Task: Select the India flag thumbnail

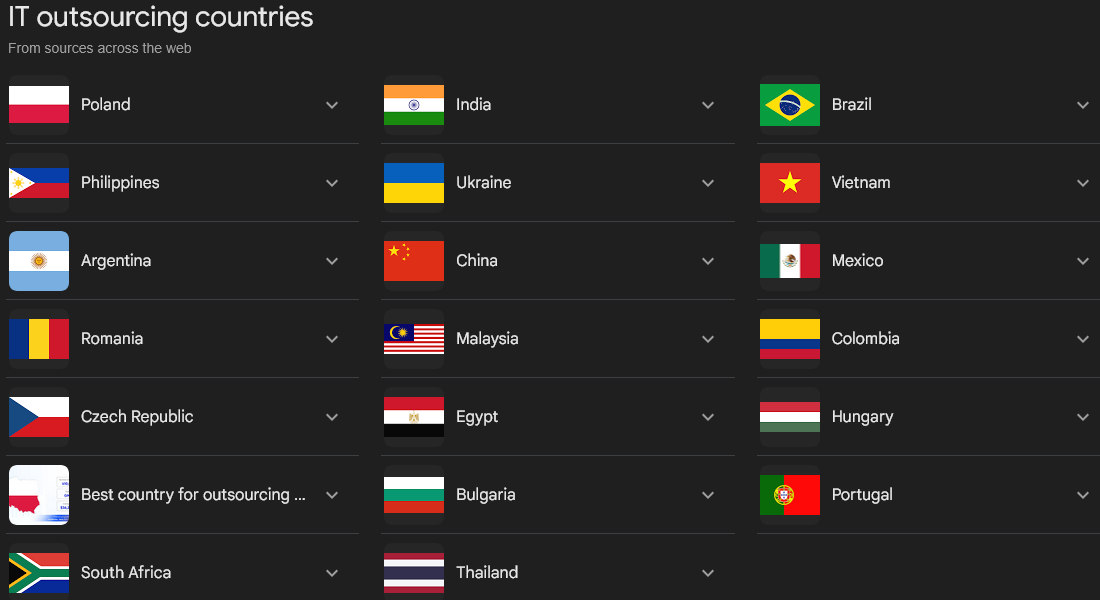Action: click(414, 105)
